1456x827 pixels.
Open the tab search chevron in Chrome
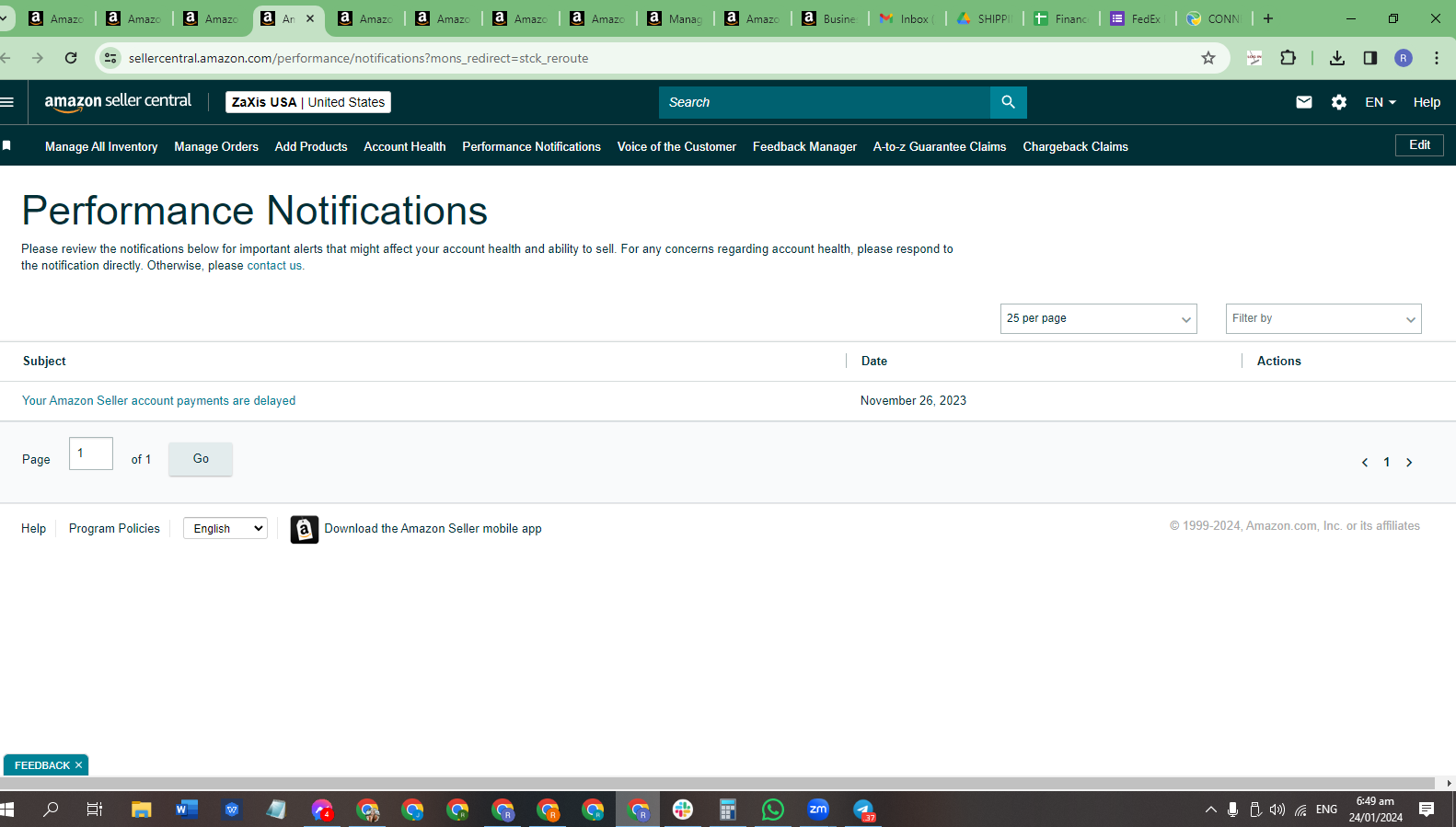[5, 18]
